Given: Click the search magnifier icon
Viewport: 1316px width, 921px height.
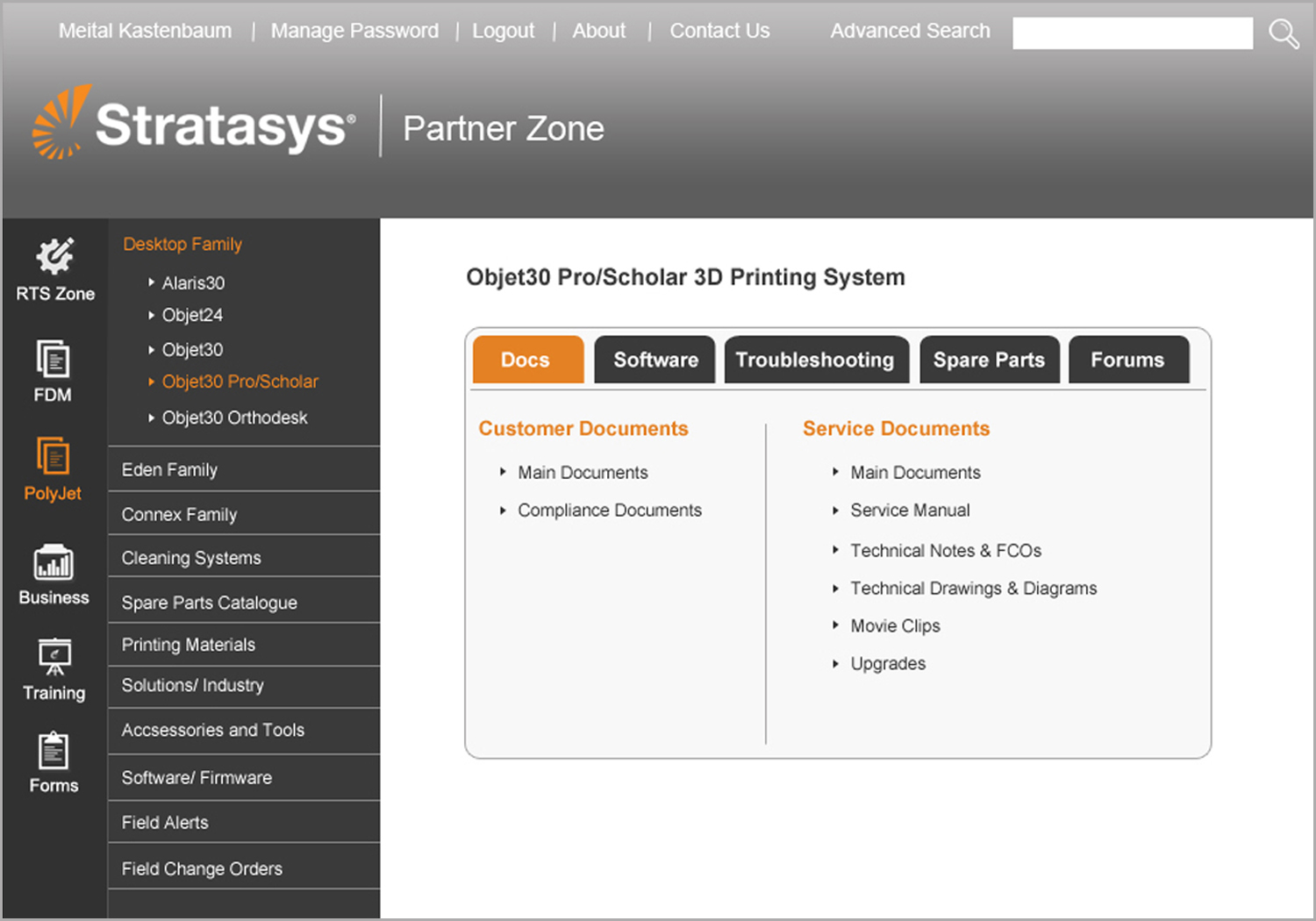Looking at the screenshot, I should tap(1284, 33).
